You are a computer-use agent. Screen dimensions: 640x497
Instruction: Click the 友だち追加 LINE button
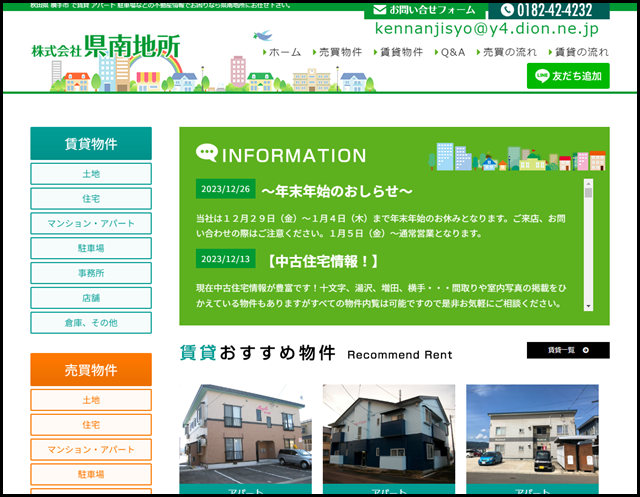tap(568, 76)
